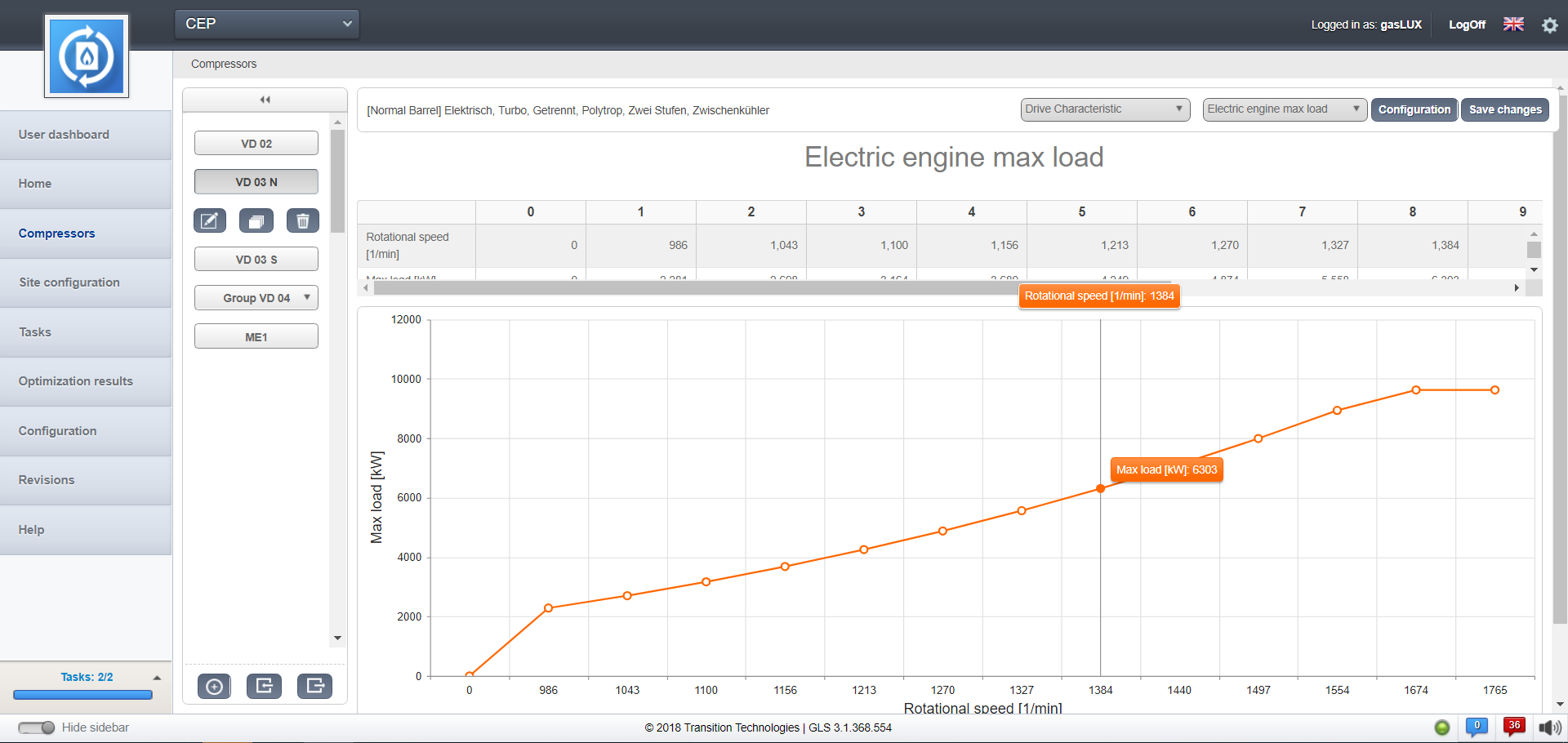Screen dimensions: 1568x743
Task: Change language via the UK flag
Action: tap(1513, 24)
